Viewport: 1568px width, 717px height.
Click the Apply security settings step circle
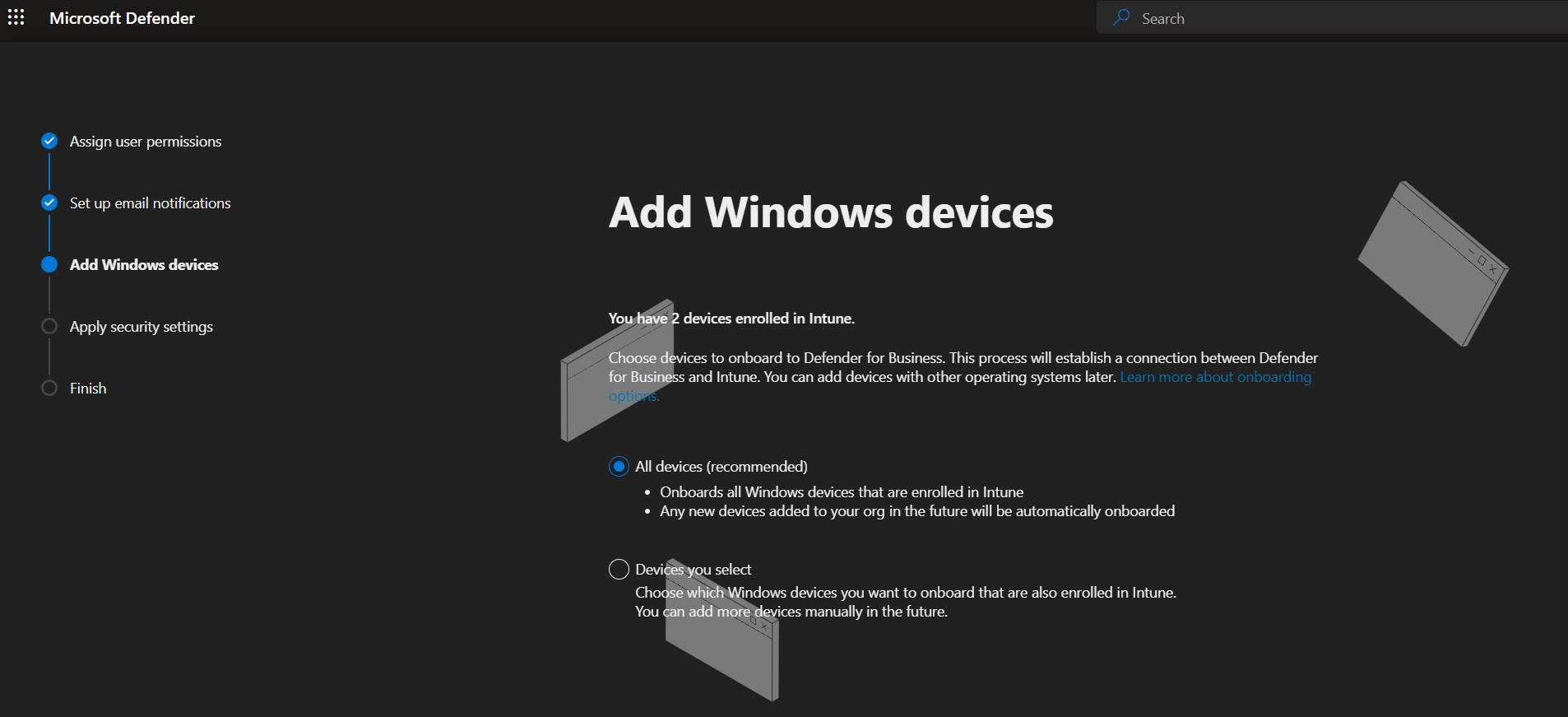[x=49, y=326]
